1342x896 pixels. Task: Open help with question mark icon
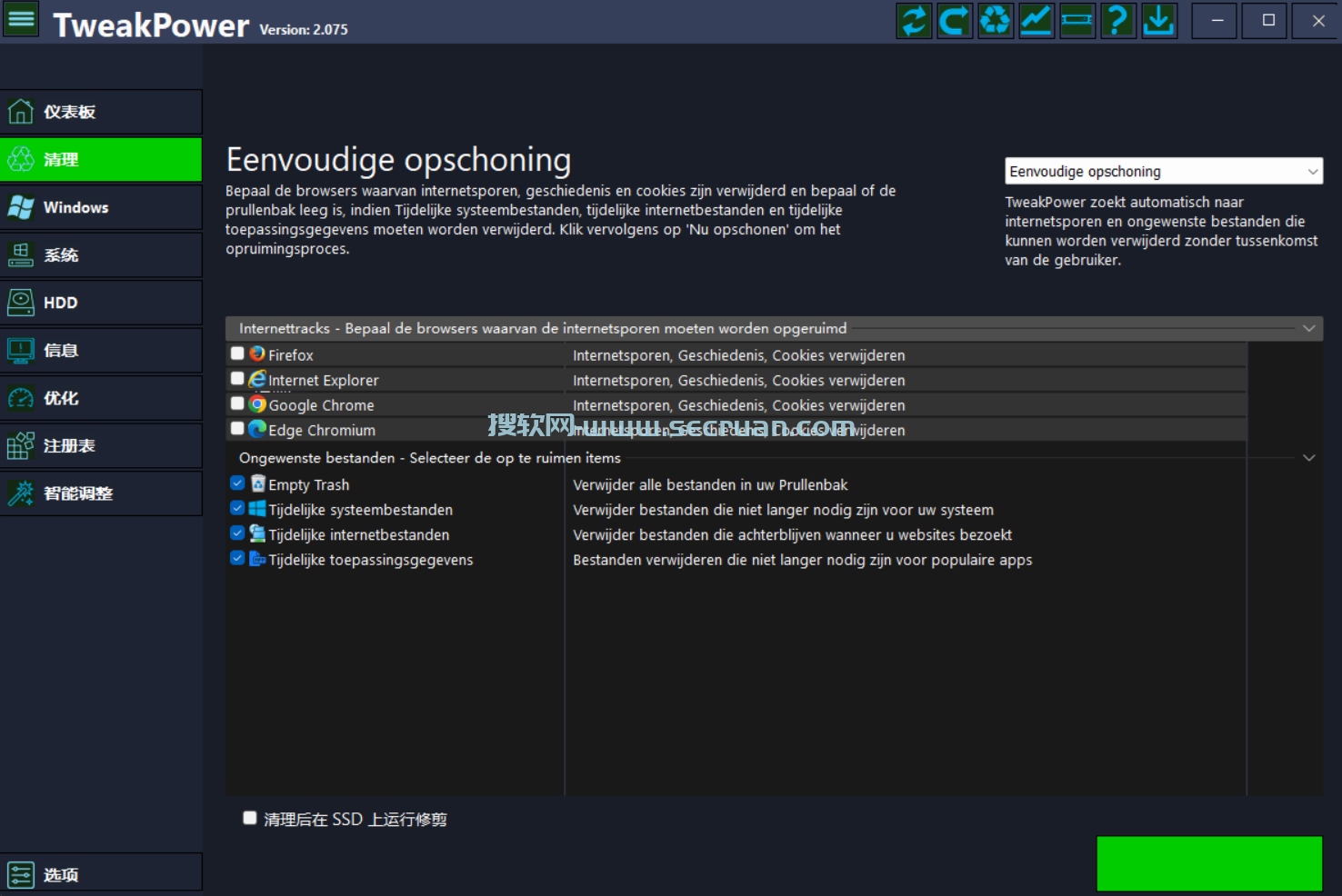[x=1118, y=20]
